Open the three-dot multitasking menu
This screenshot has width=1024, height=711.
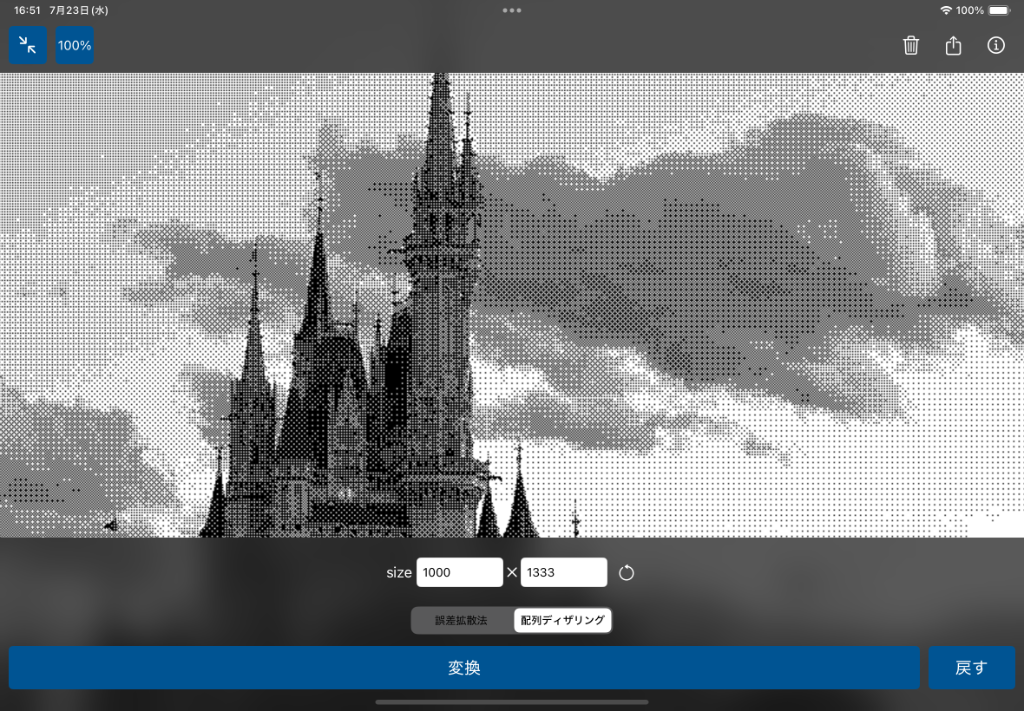512,10
